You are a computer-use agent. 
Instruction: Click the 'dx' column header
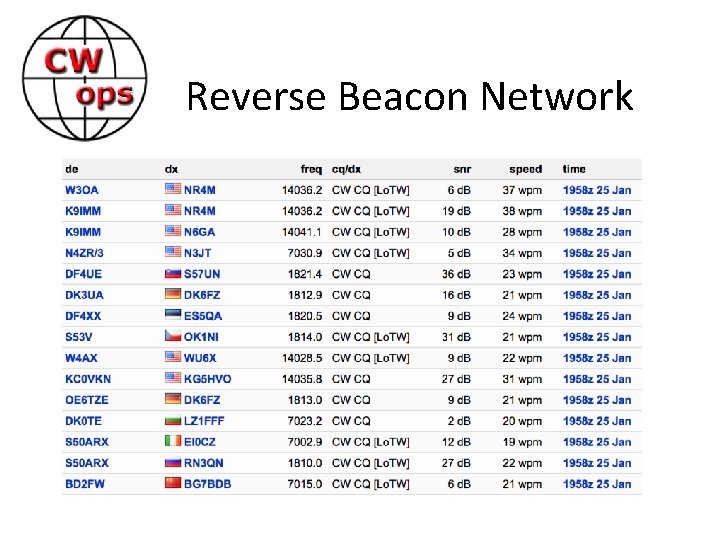pos(171,169)
